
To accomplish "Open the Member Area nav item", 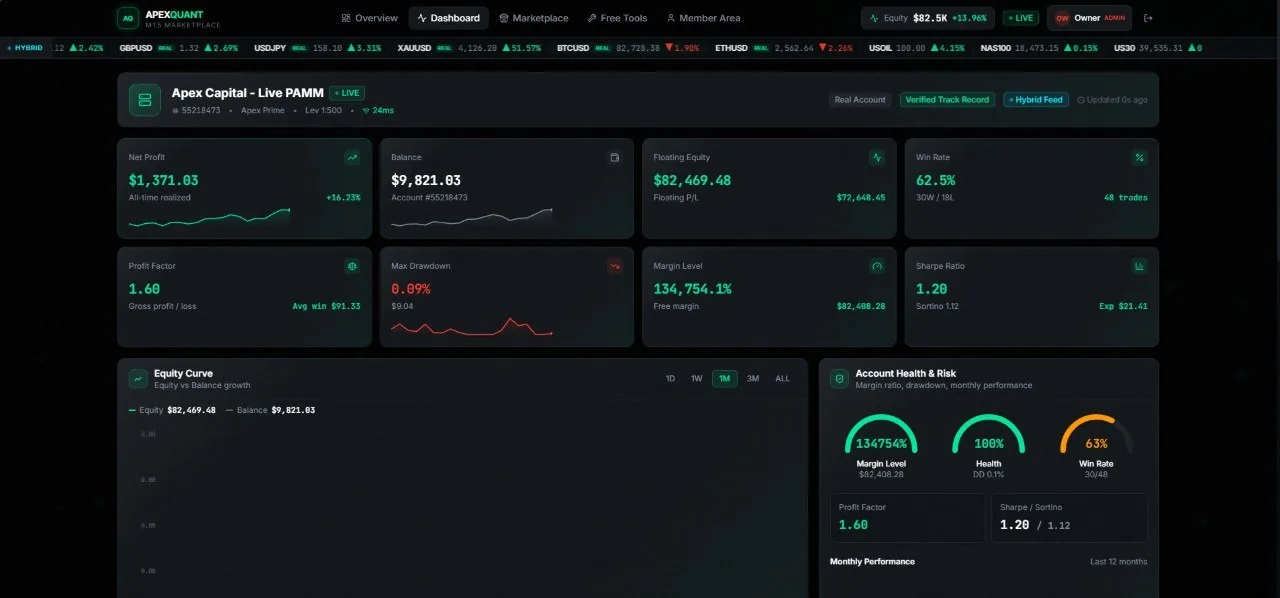I will click(x=703, y=18).
